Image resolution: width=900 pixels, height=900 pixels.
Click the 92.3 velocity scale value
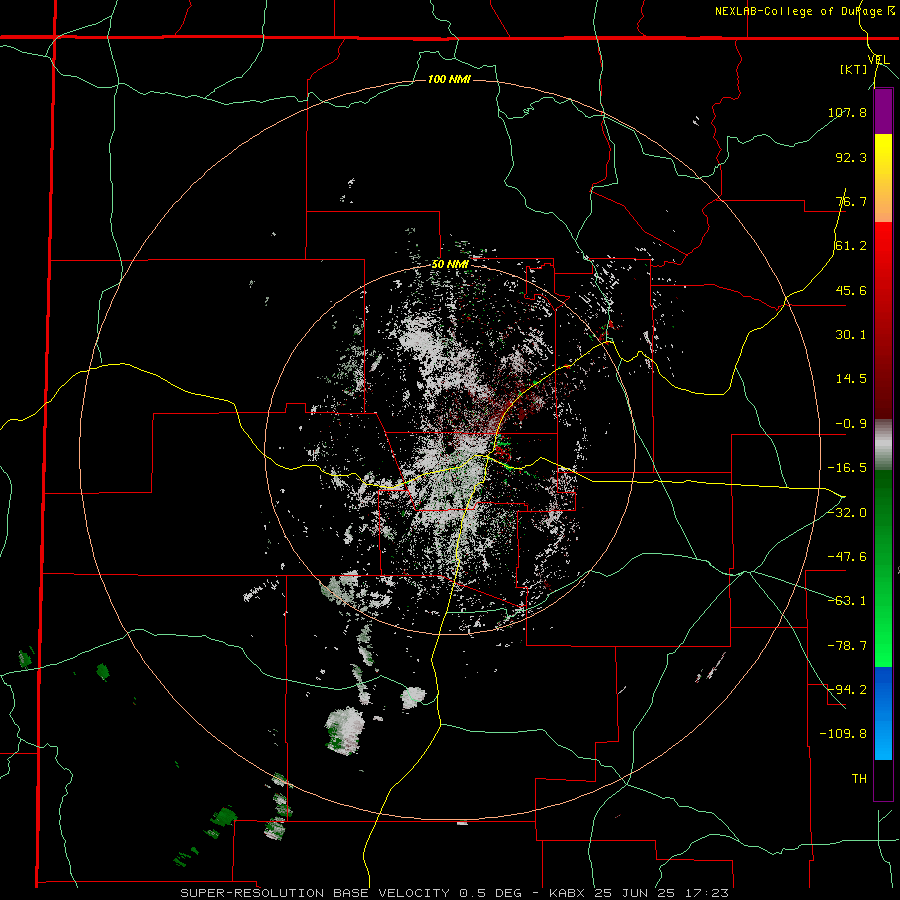(x=851, y=157)
